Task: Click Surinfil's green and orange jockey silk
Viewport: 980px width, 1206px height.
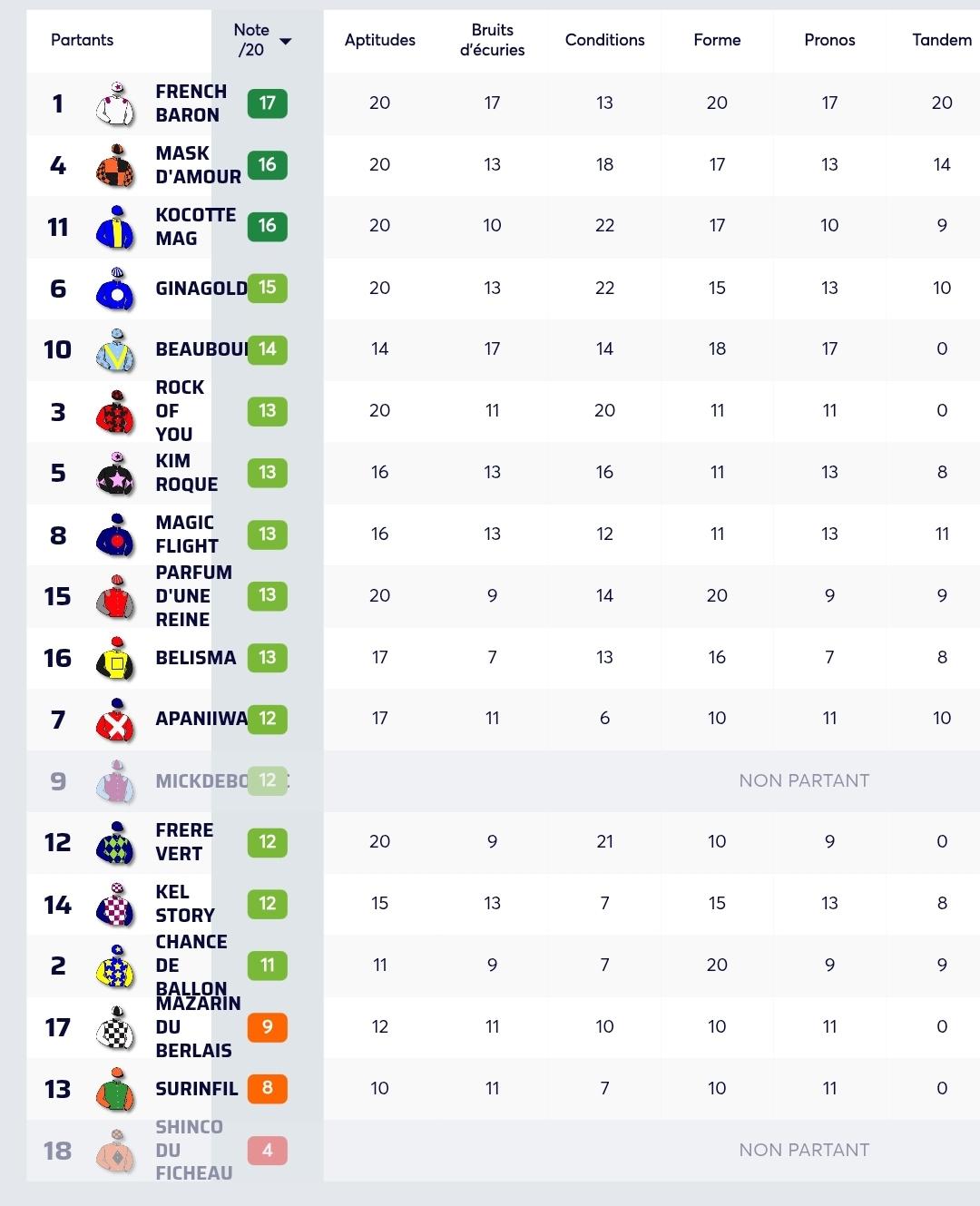Action: (115, 1089)
